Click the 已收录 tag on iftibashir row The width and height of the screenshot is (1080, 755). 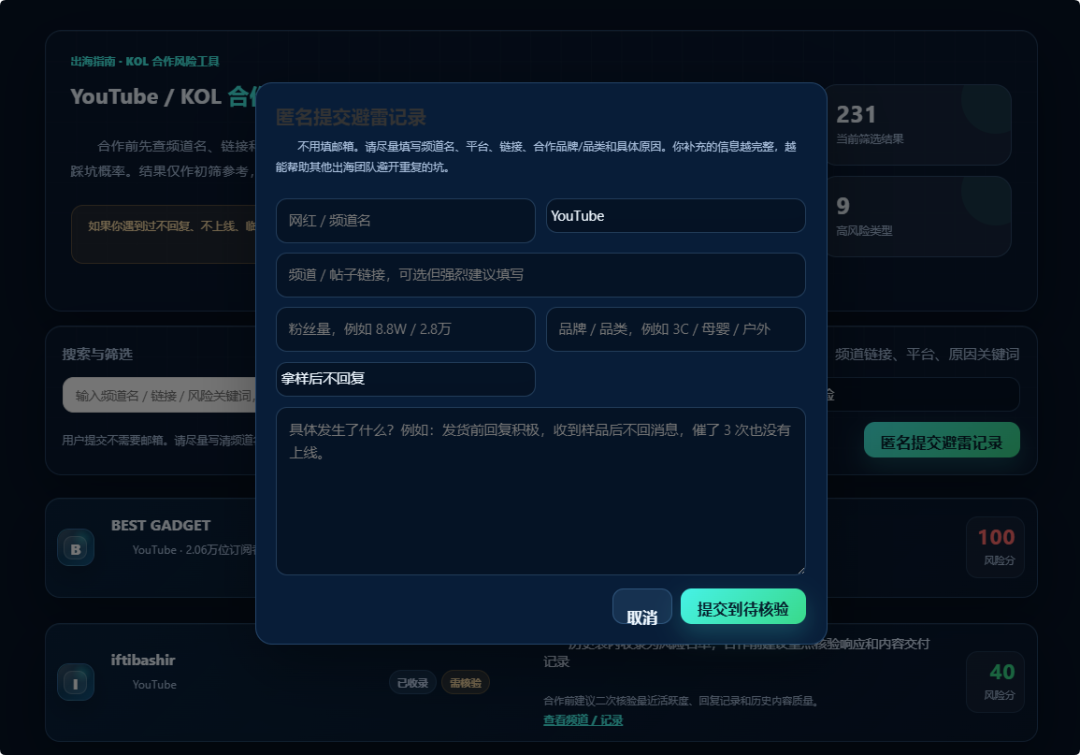[x=413, y=683]
